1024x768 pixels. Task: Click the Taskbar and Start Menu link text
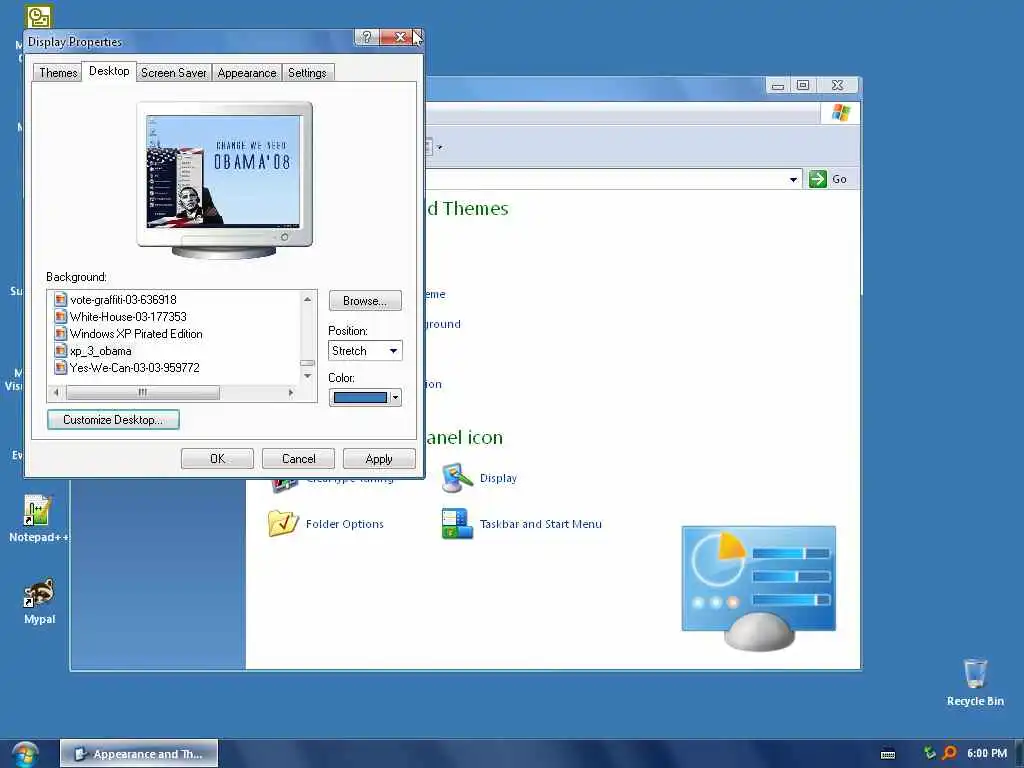[x=541, y=524]
